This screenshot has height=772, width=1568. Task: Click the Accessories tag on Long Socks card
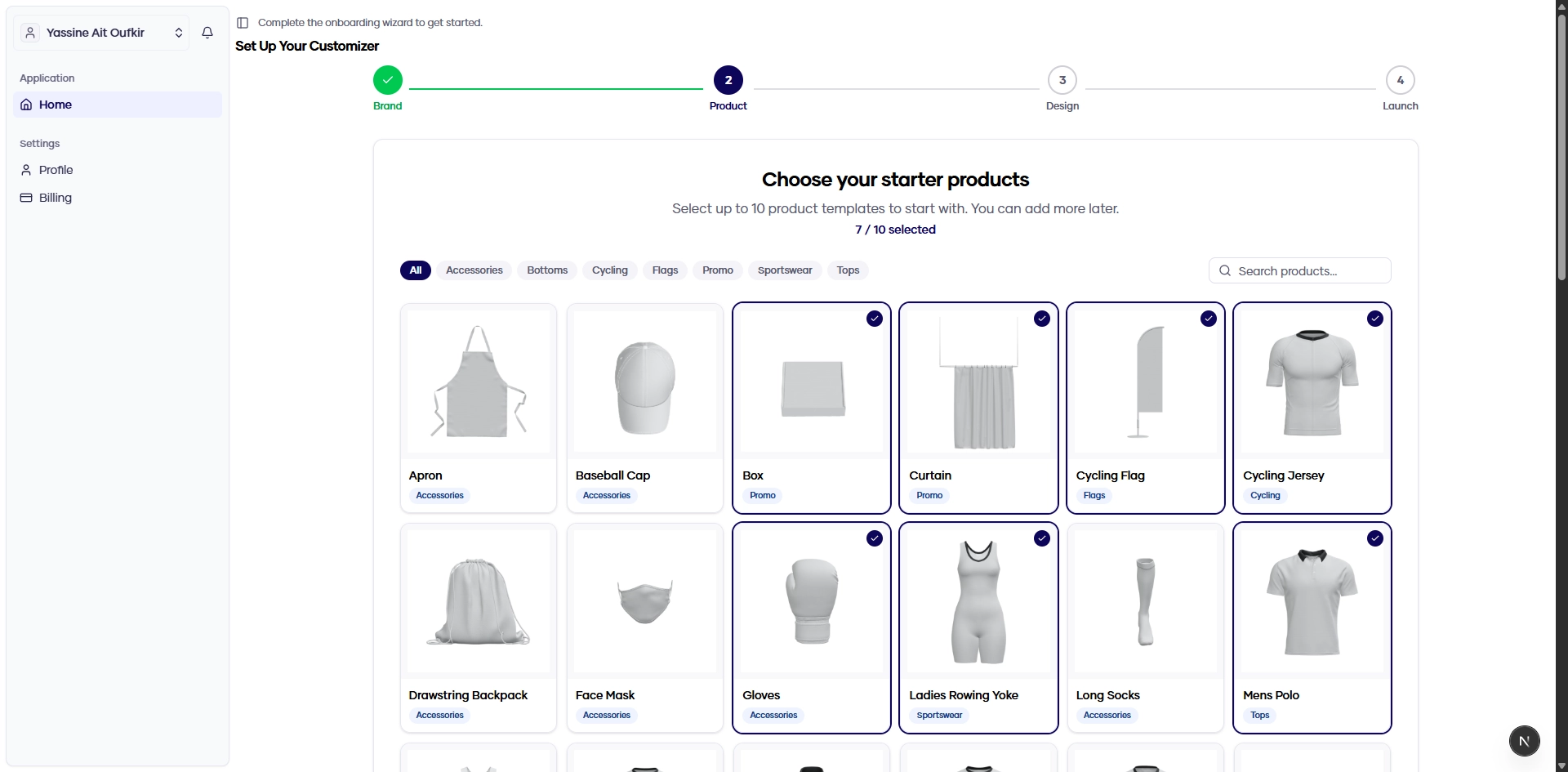coord(1107,715)
